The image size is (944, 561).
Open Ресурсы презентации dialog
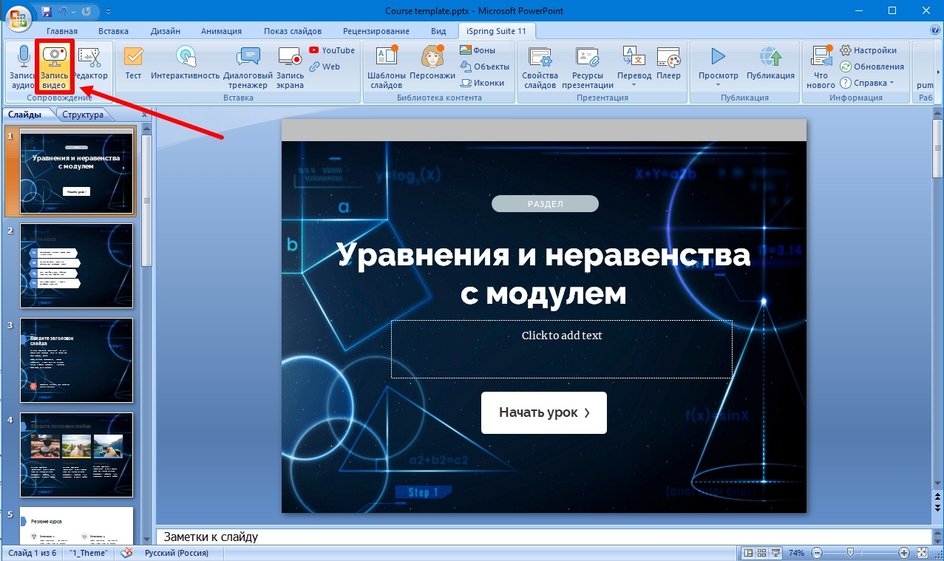tap(587, 66)
